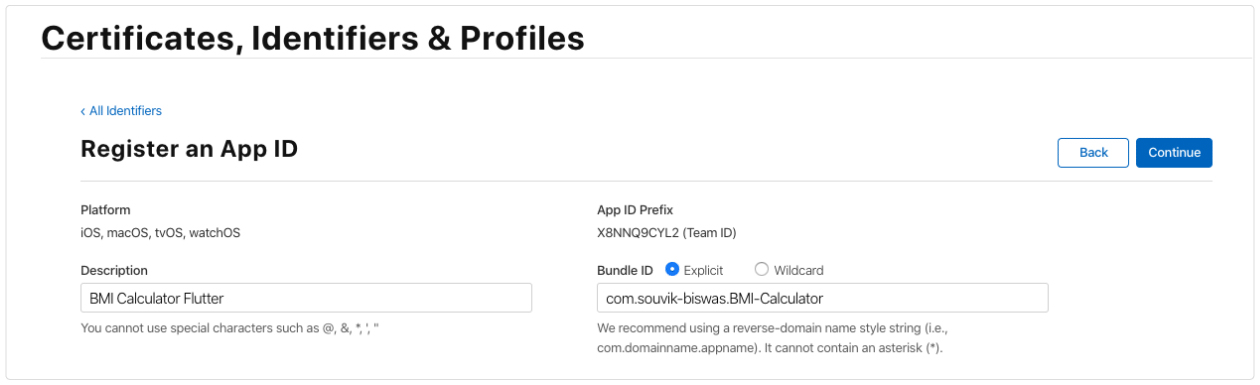Click the Back button
1260x385 pixels.
point(1093,152)
